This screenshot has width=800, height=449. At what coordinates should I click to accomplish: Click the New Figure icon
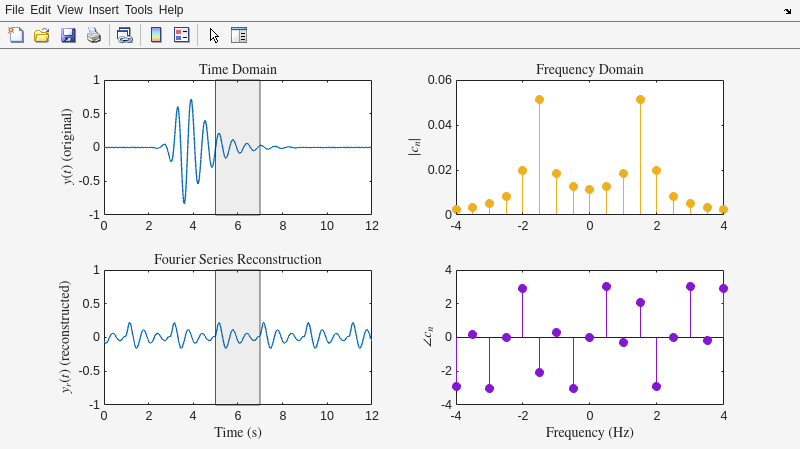tap(16, 35)
